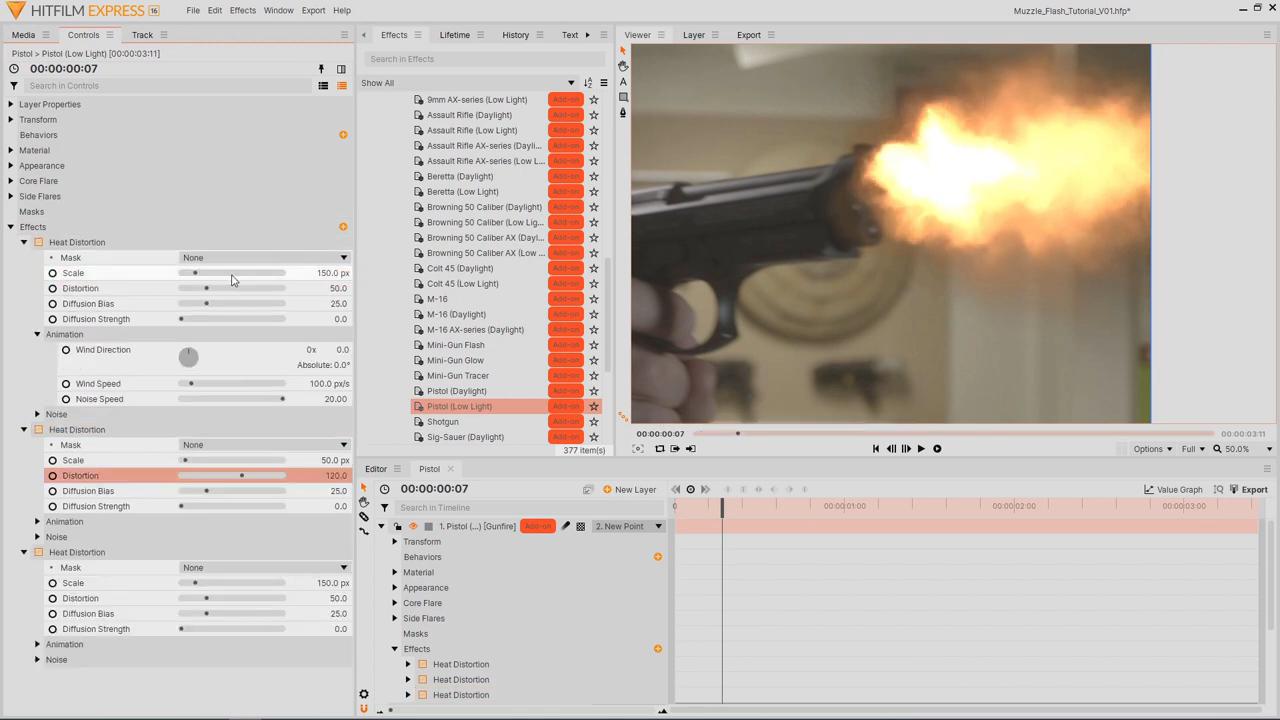Viewport: 1280px width, 720px height.
Task: Disable third Heat Distortion effect checkbox in Controls
Action: [39, 552]
